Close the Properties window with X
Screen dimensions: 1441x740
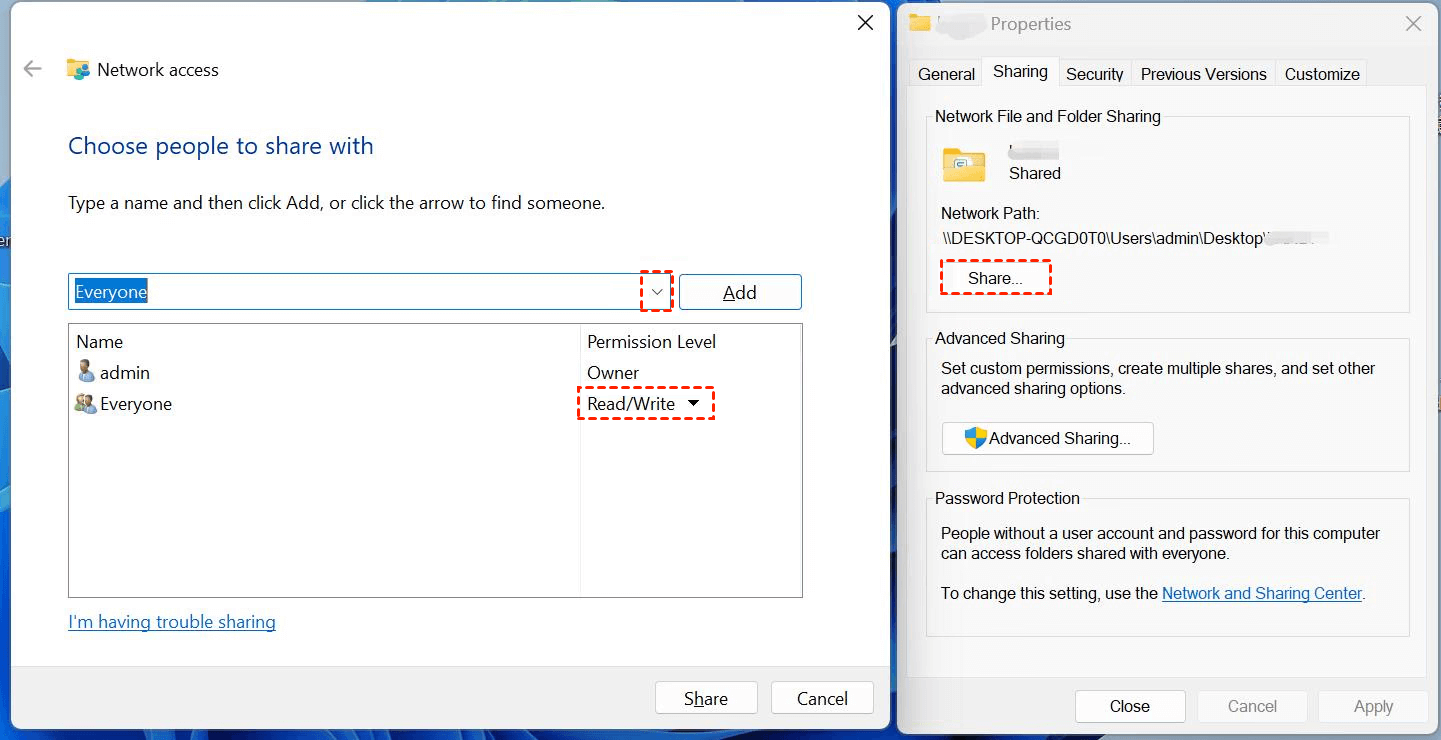pos(1413,24)
